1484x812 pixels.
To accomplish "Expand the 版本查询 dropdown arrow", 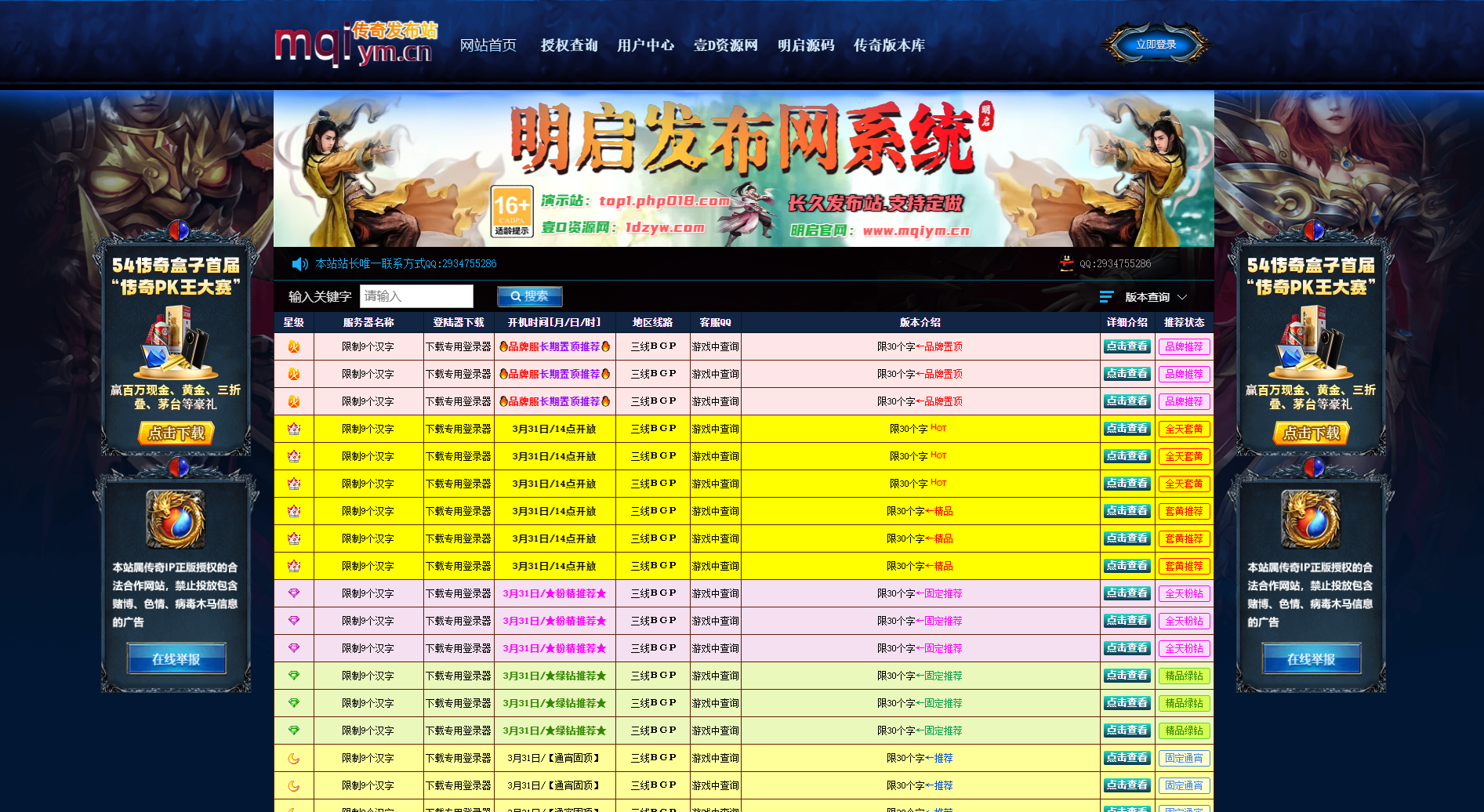I will (1182, 297).
